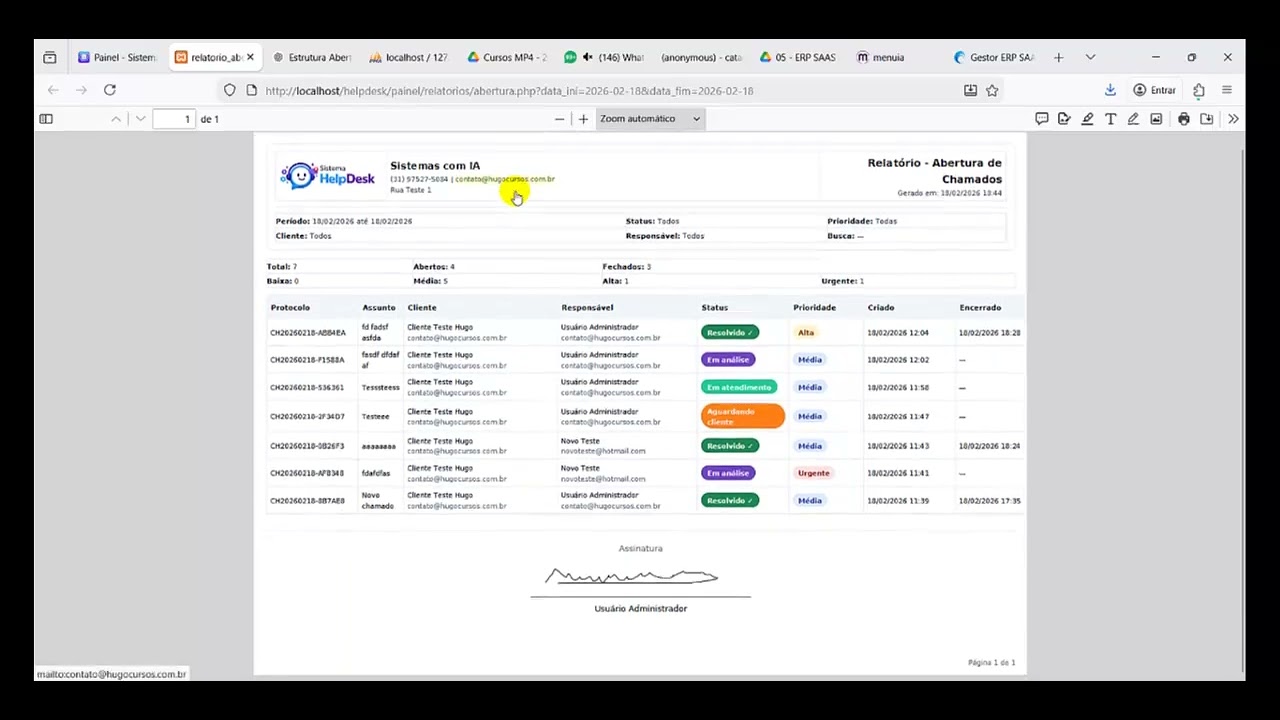Zoom in the PDF with plus button

tap(583, 119)
